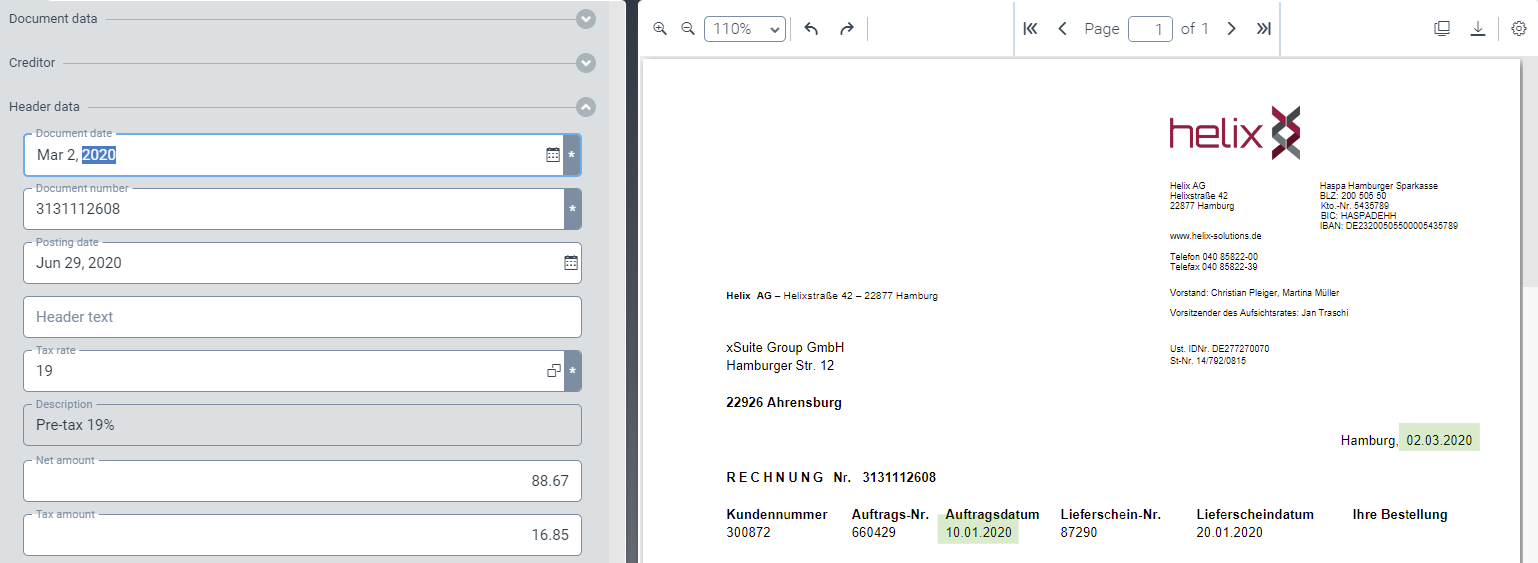
Task: Zoom in on the document viewer
Action: [660, 29]
